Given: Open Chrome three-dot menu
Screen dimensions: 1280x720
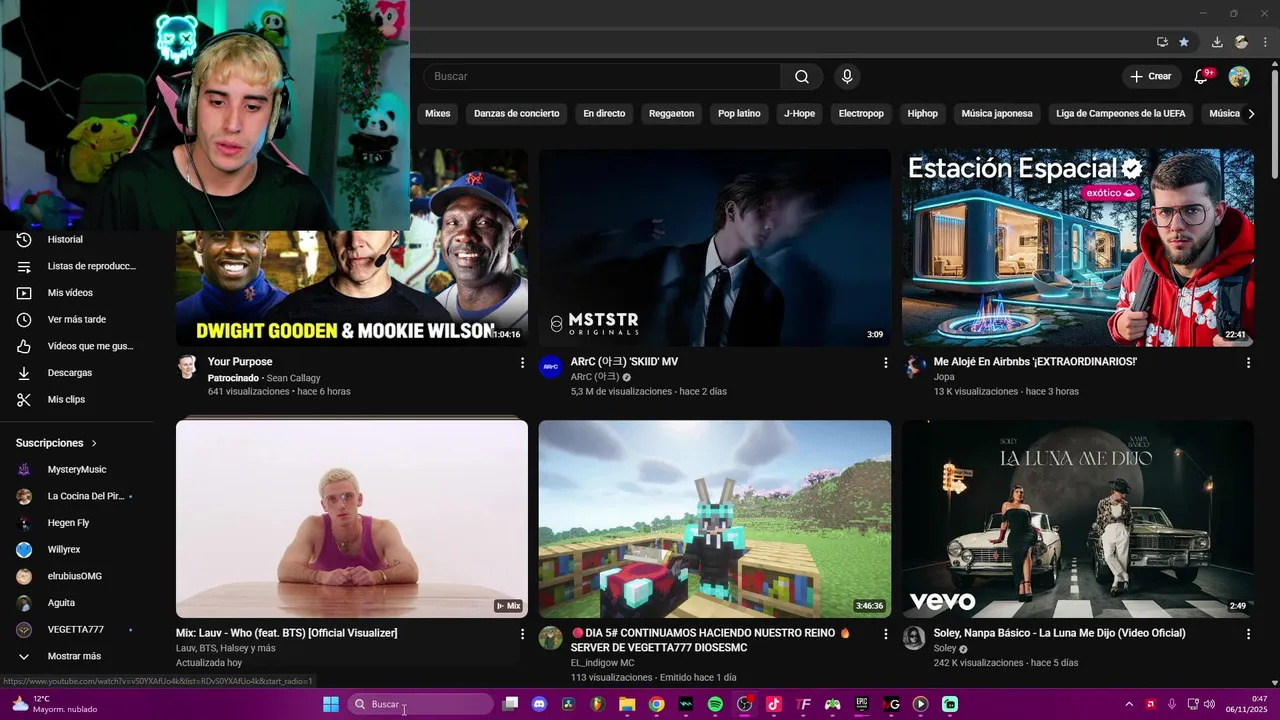Looking at the screenshot, I should pyautogui.click(x=1265, y=42).
